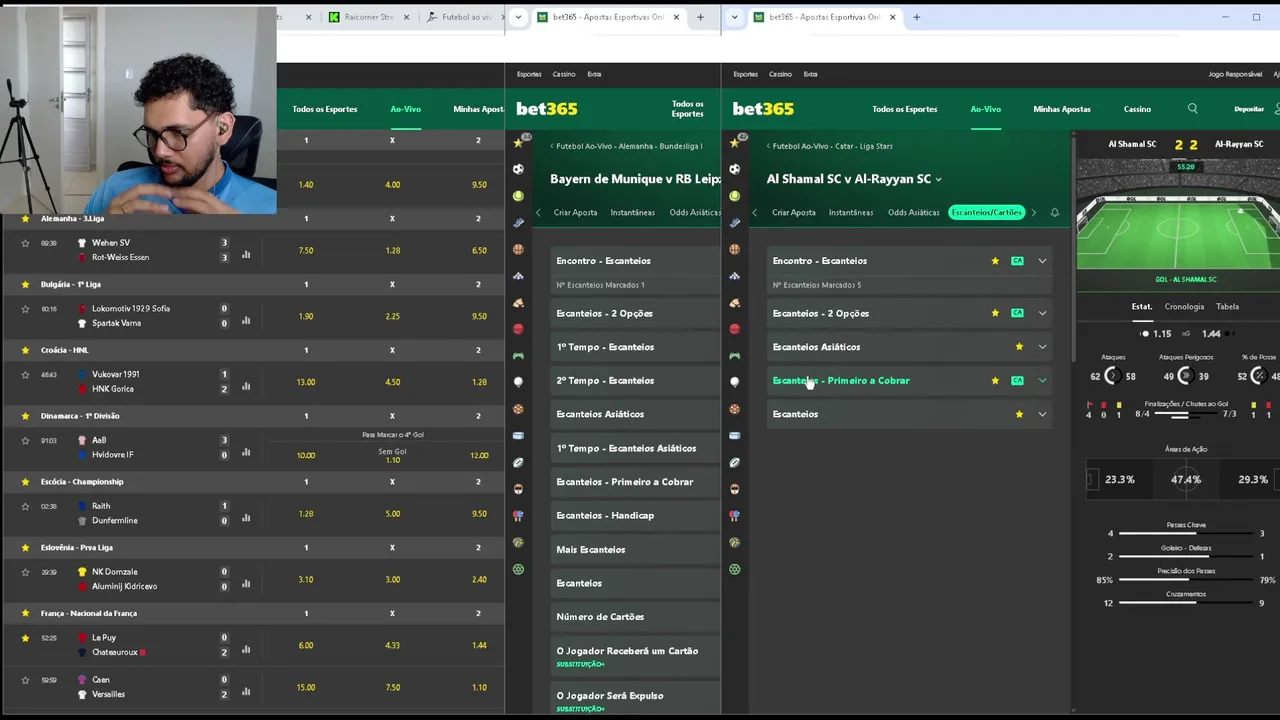Toggle favorite star for Vukovar 1991 match

tap(25, 375)
